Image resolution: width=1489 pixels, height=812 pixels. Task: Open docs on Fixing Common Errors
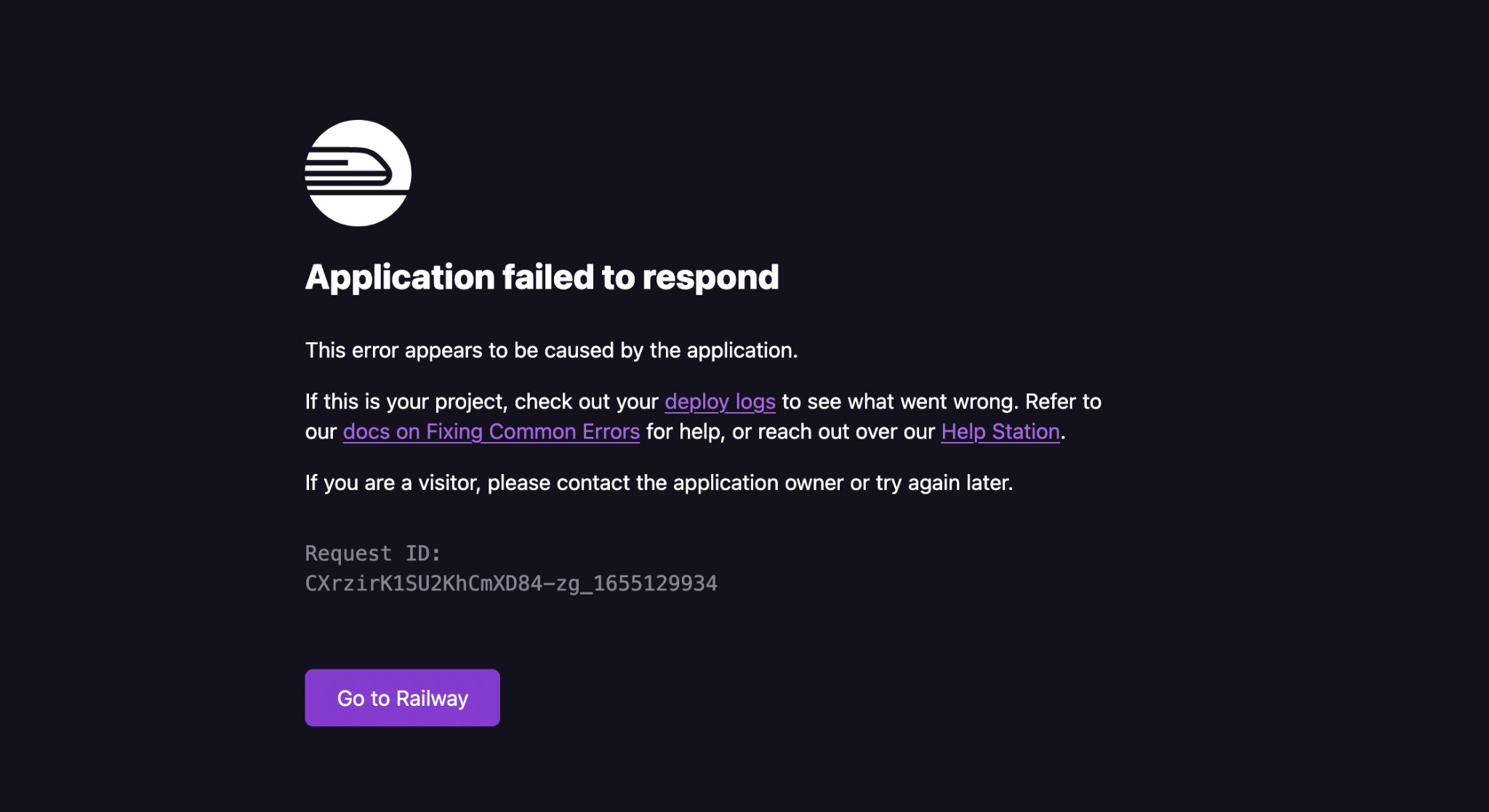(x=491, y=432)
